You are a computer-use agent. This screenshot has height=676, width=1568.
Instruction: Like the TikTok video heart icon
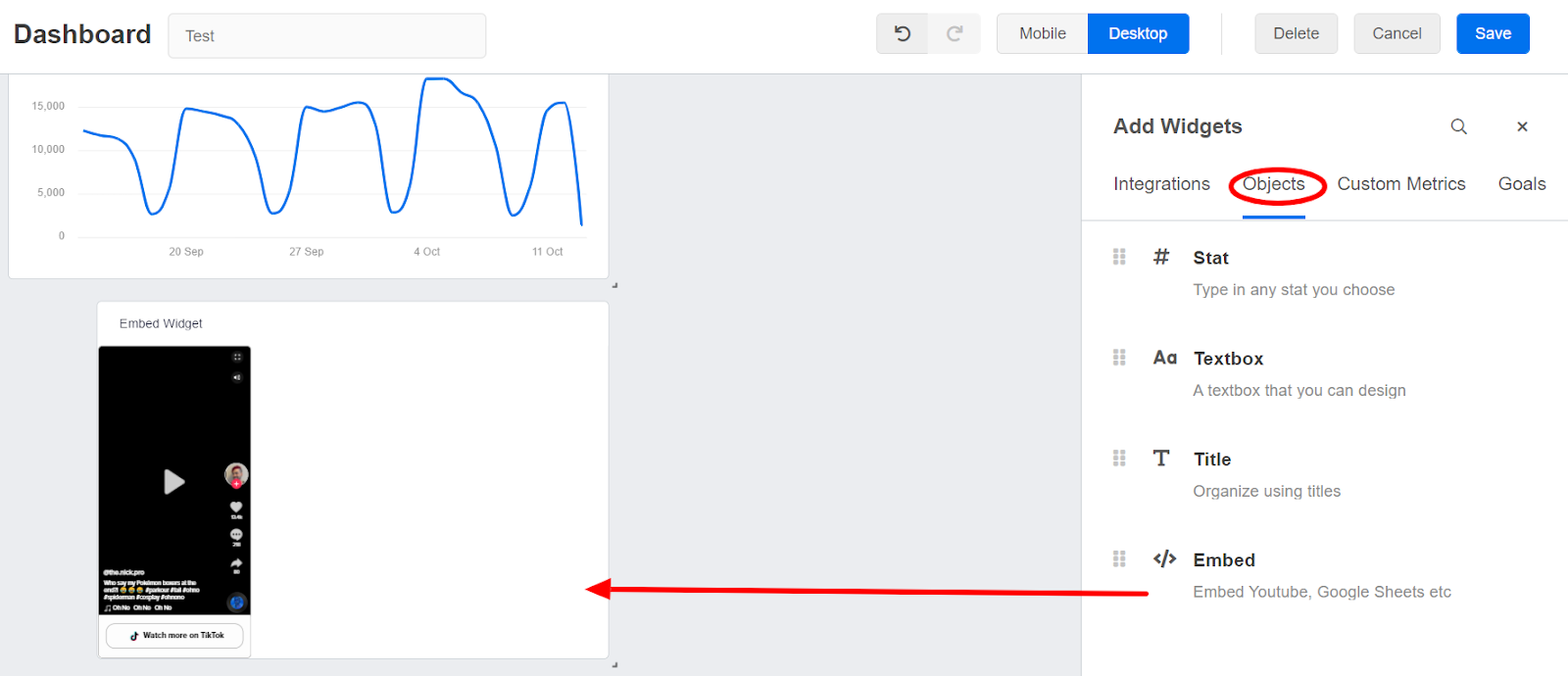coord(235,506)
